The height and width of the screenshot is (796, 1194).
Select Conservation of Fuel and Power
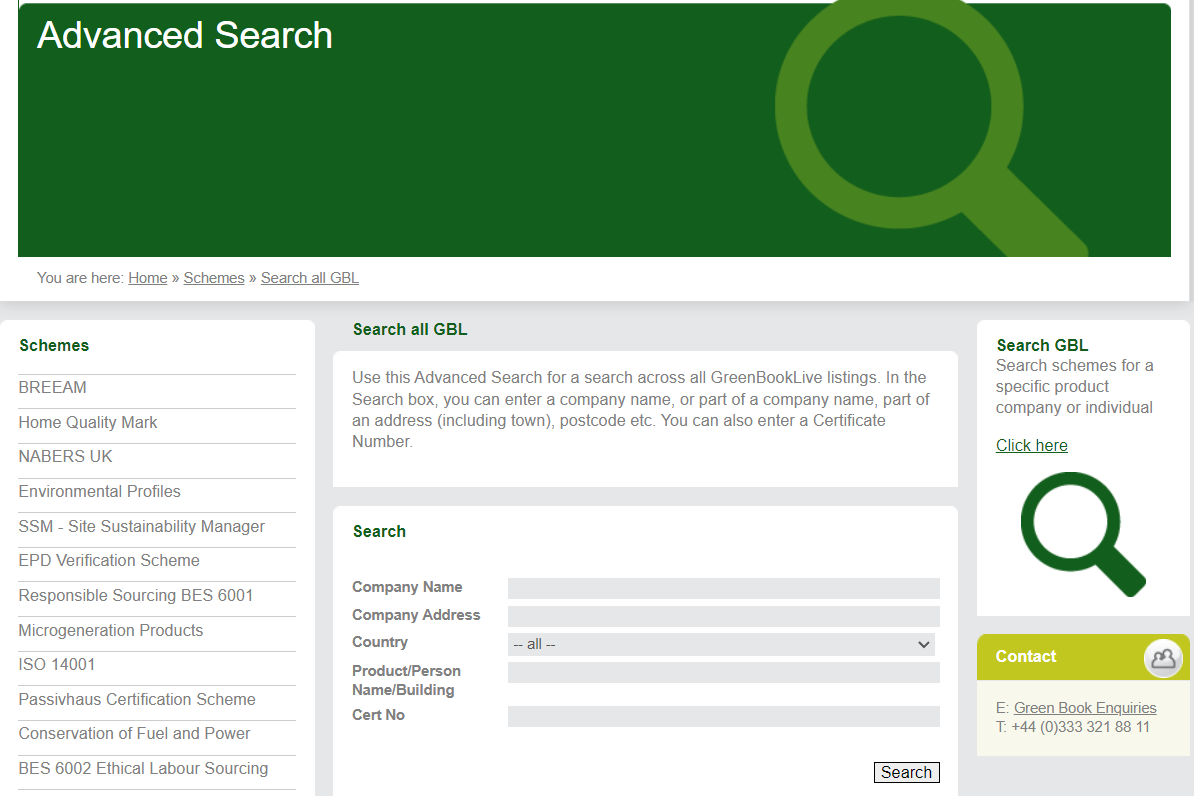point(134,734)
